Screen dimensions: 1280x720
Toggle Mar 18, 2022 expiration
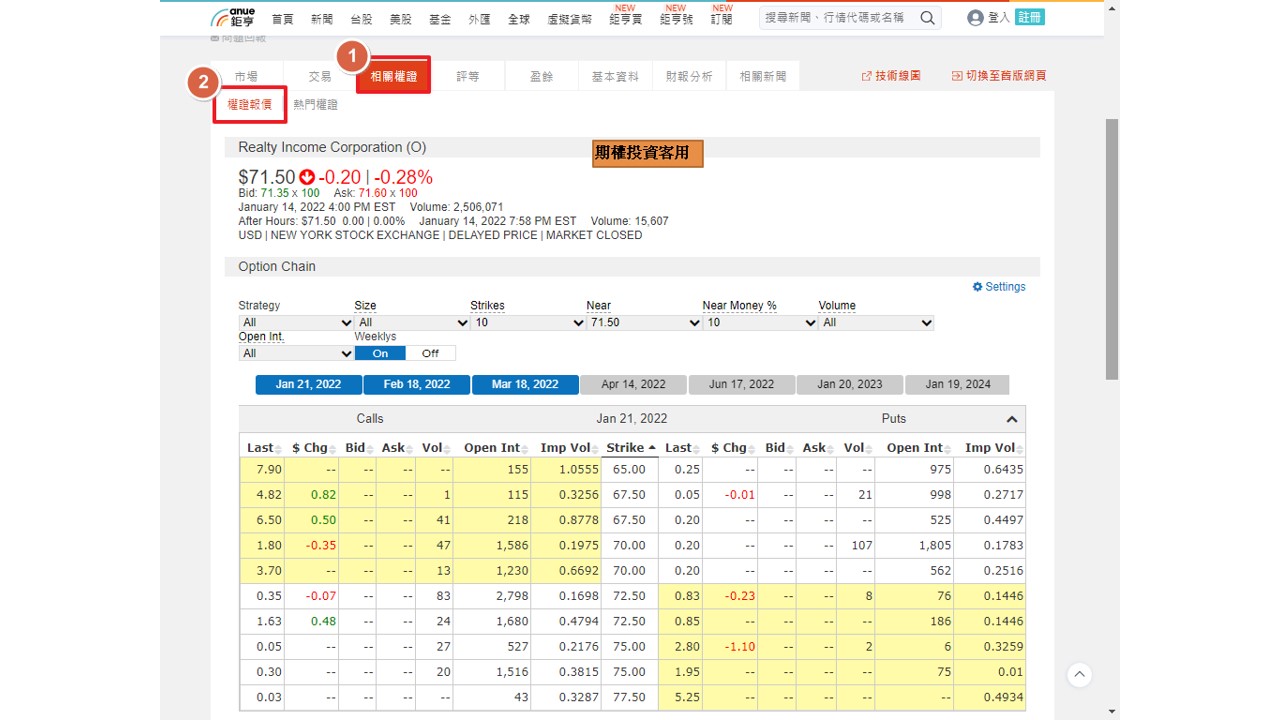pos(525,385)
